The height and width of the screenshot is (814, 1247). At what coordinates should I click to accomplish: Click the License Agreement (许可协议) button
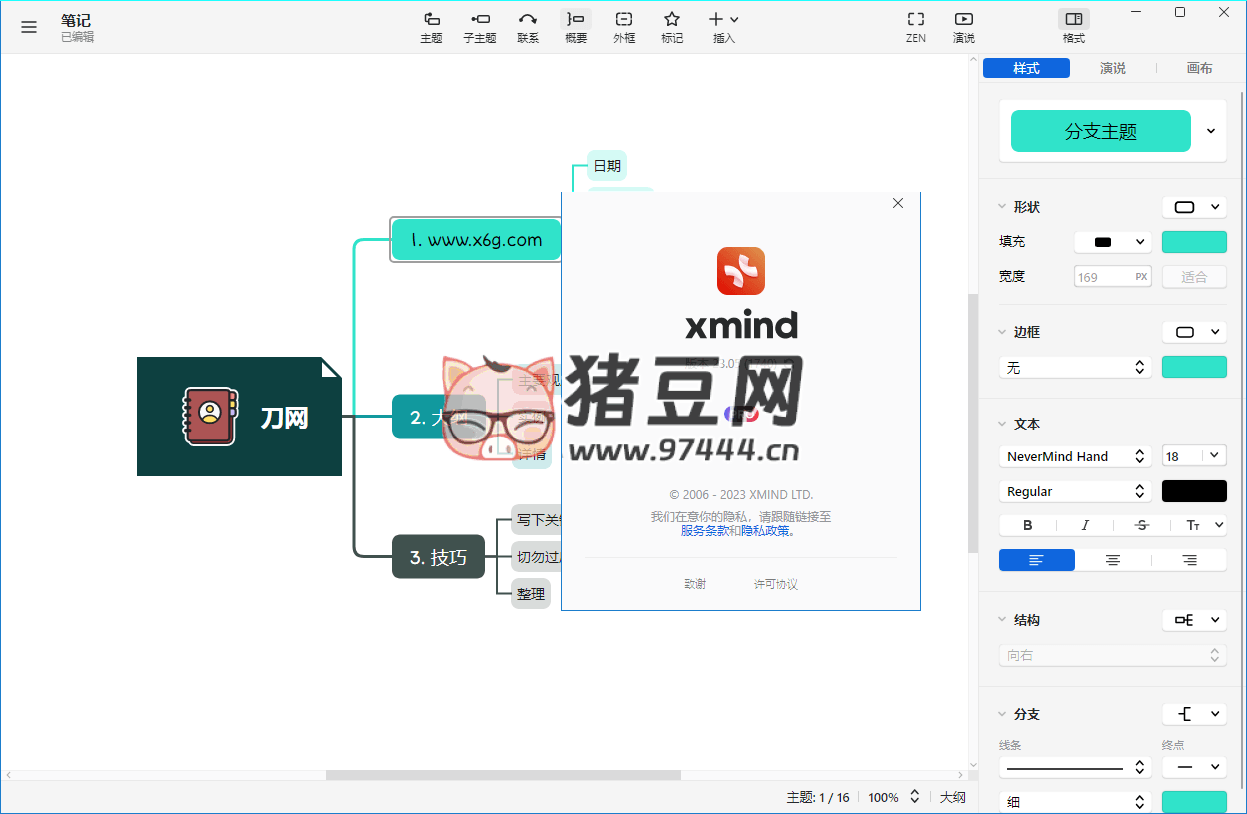pos(775,584)
